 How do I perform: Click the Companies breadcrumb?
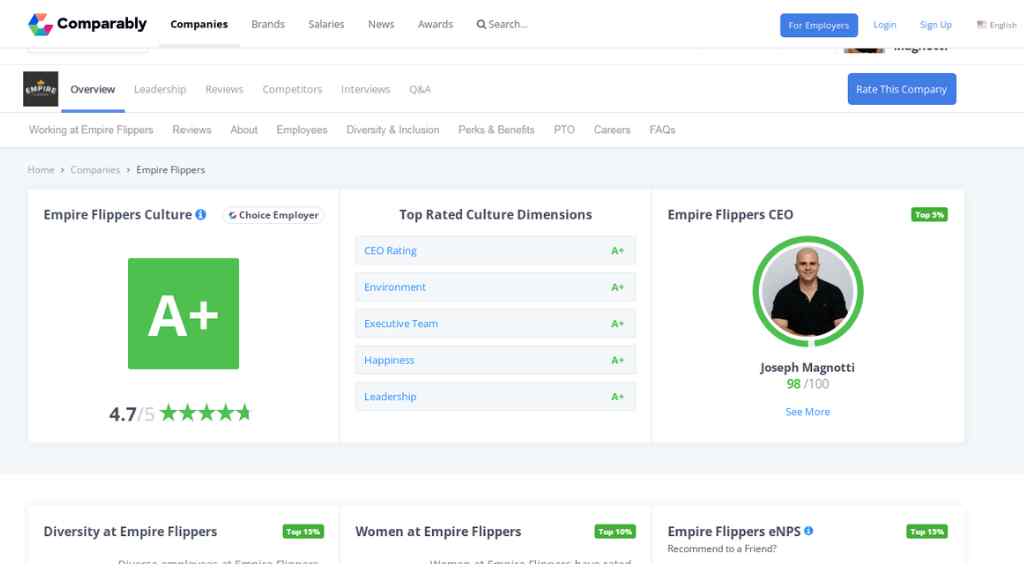tap(95, 170)
